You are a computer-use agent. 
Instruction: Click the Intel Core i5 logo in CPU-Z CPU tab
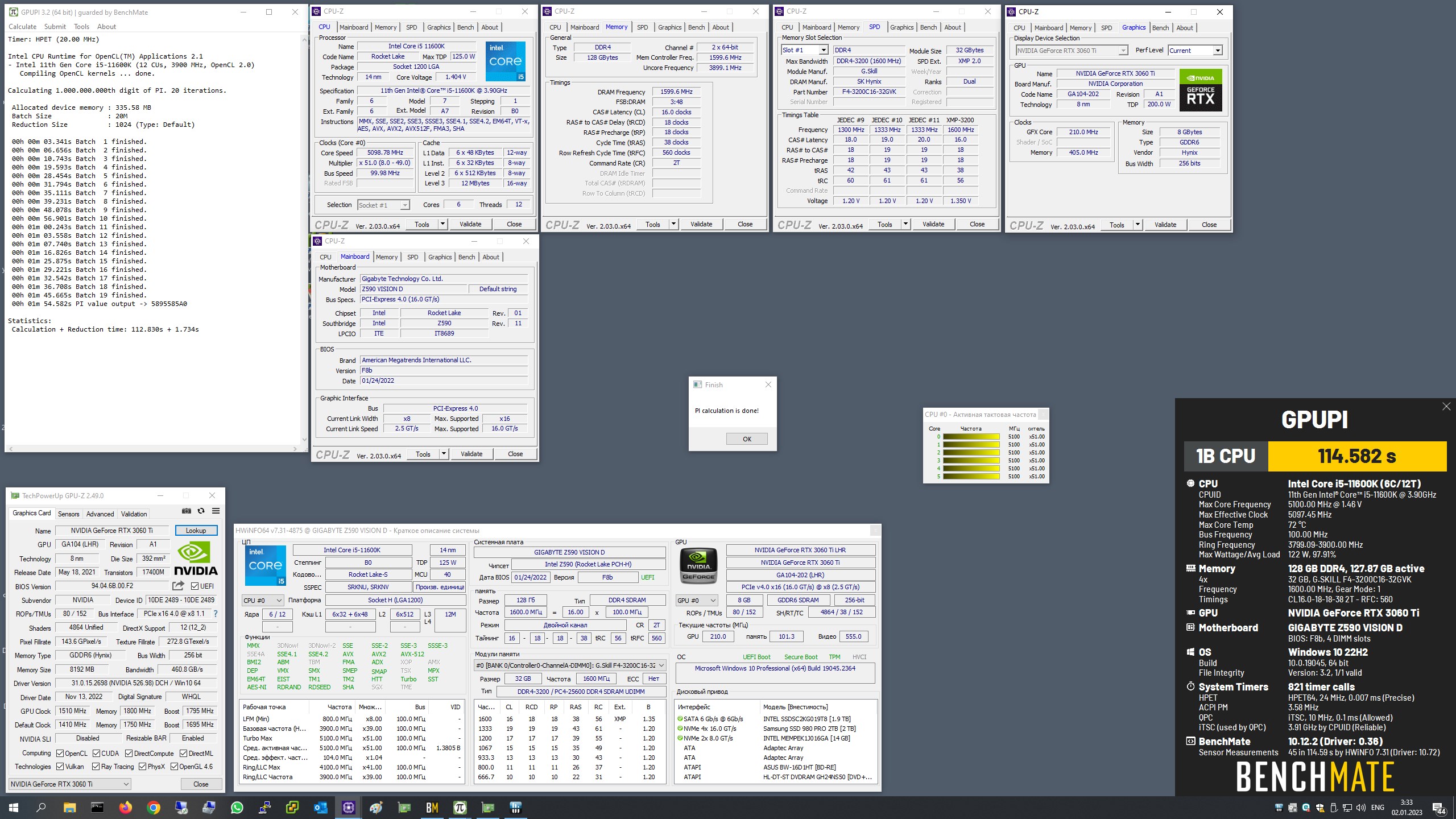(x=505, y=61)
